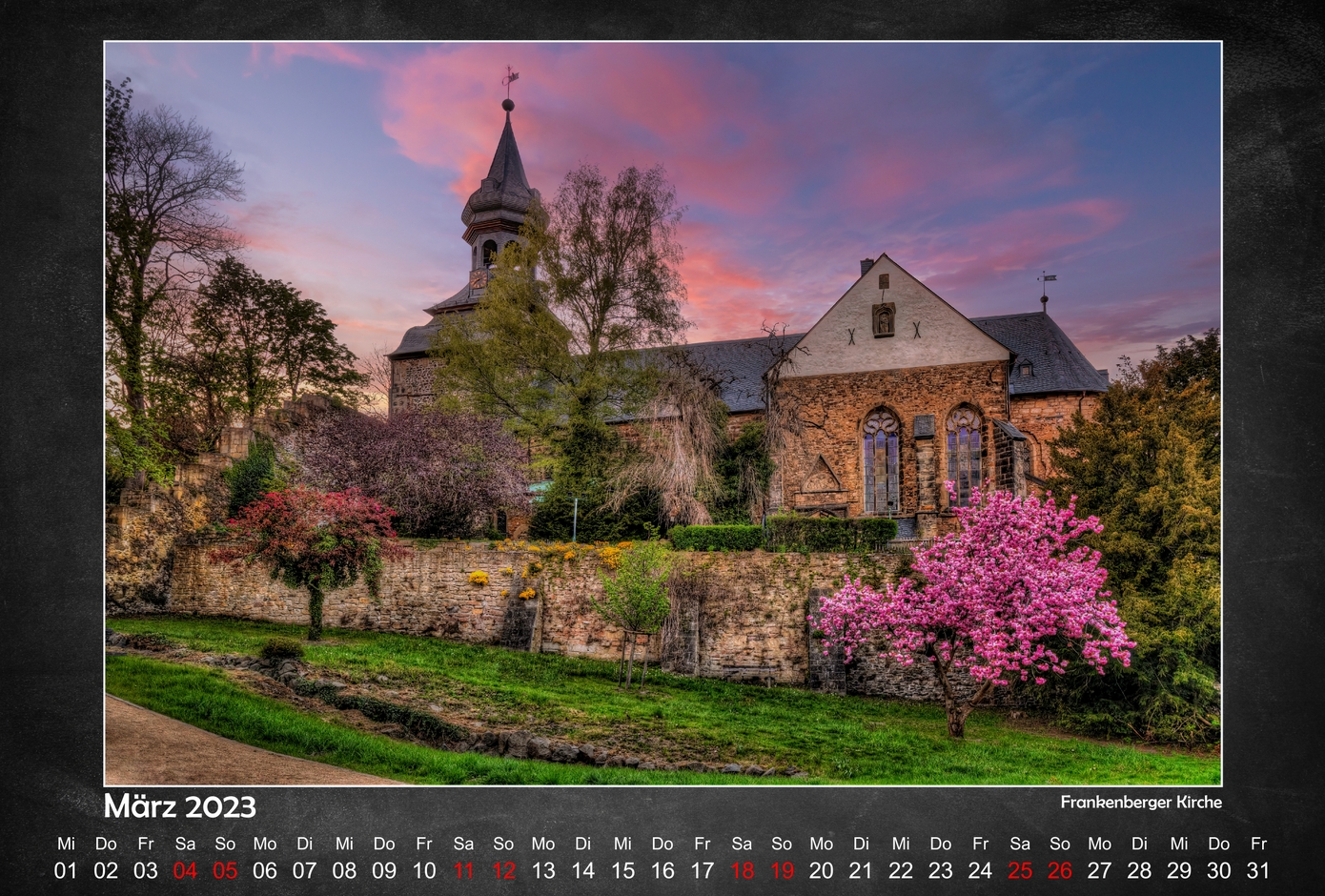The image size is (1325, 896).
Task: Pick red Saturday date 18
Action: (742, 870)
